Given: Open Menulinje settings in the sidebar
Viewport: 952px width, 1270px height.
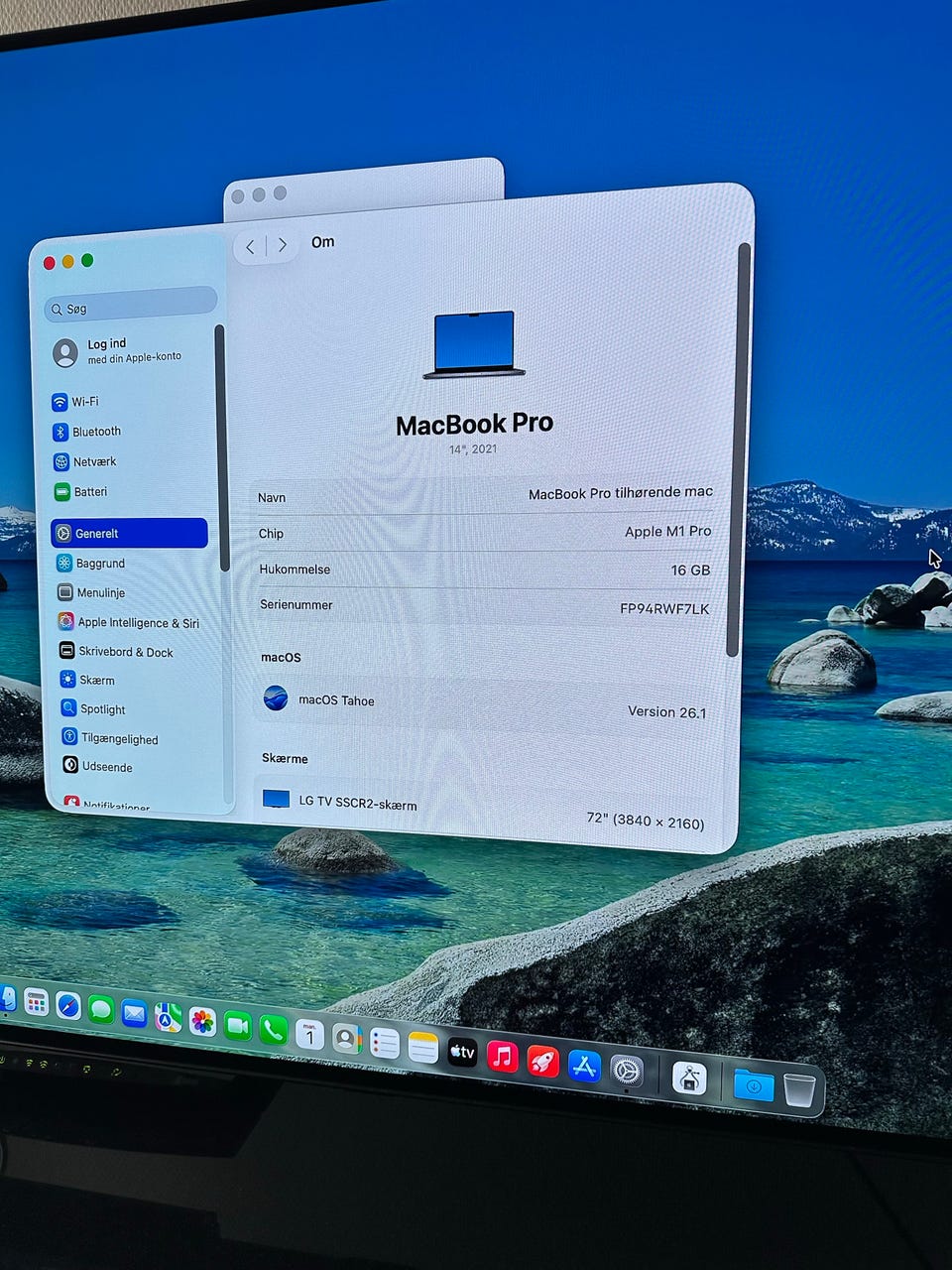Looking at the screenshot, I should (91, 592).
